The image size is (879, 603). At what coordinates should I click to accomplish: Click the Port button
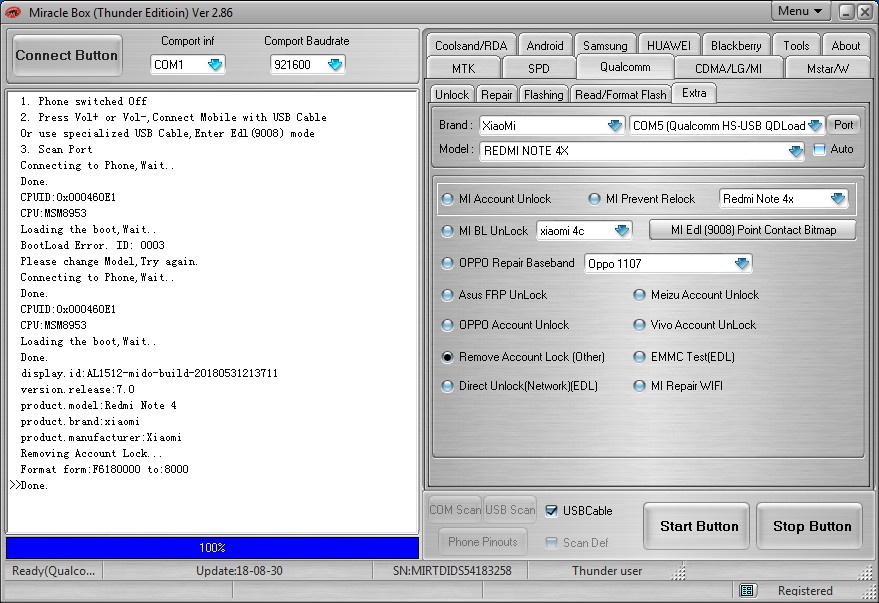[843, 125]
